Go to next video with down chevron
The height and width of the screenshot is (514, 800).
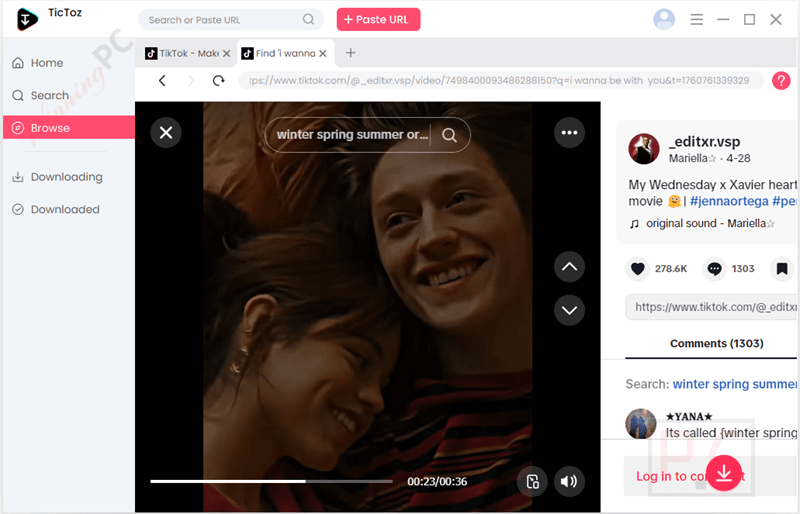pos(569,310)
